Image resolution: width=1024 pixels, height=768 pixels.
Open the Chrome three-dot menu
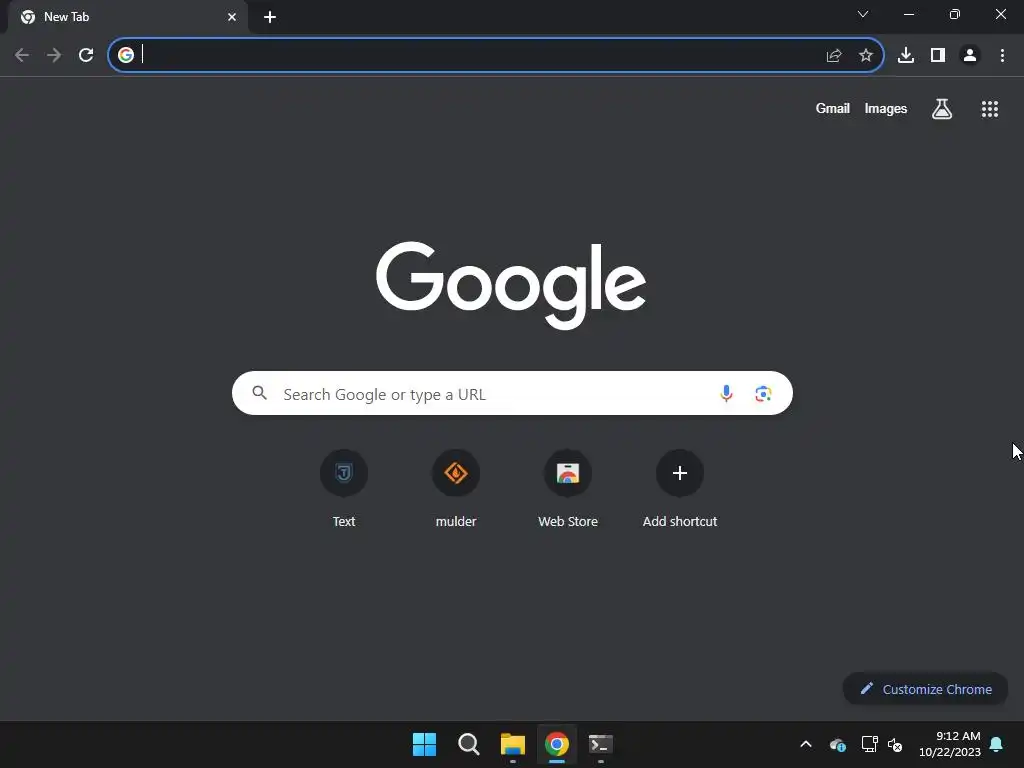(x=1002, y=56)
